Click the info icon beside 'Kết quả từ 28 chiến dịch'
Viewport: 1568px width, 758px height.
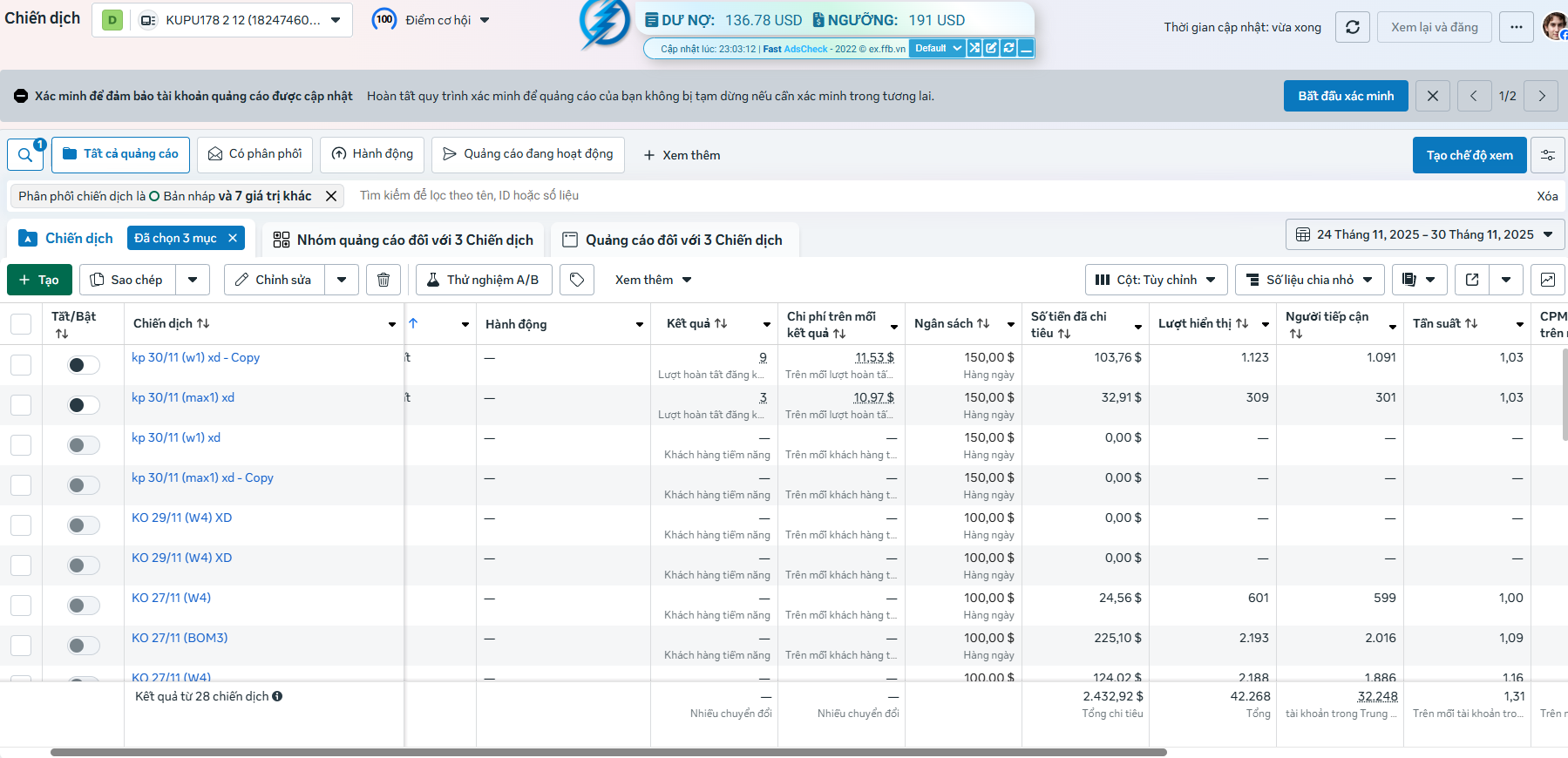tap(277, 696)
